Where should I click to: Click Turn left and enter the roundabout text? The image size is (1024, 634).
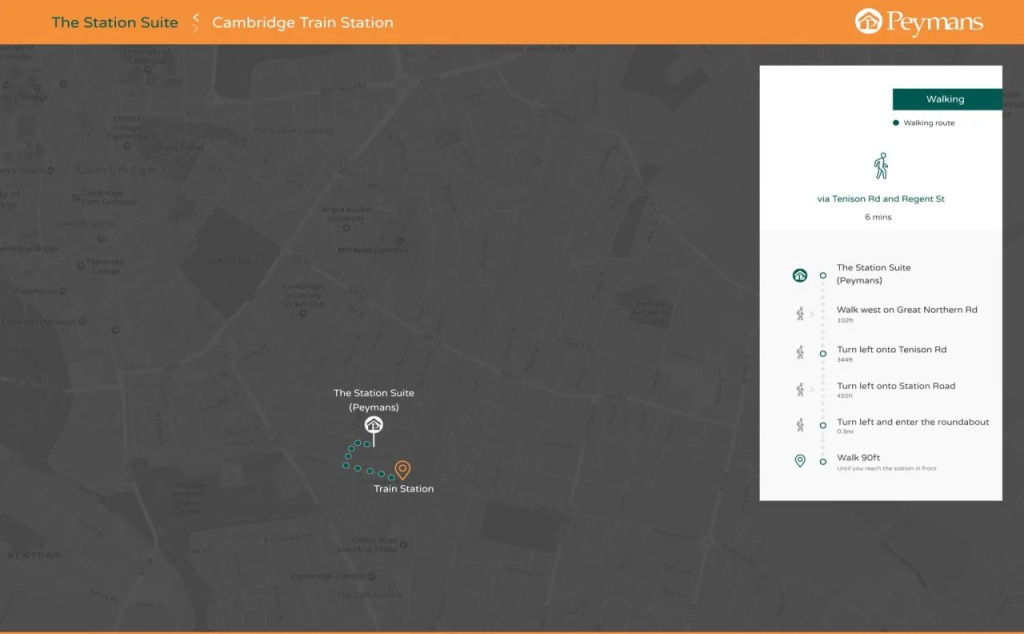click(912, 422)
